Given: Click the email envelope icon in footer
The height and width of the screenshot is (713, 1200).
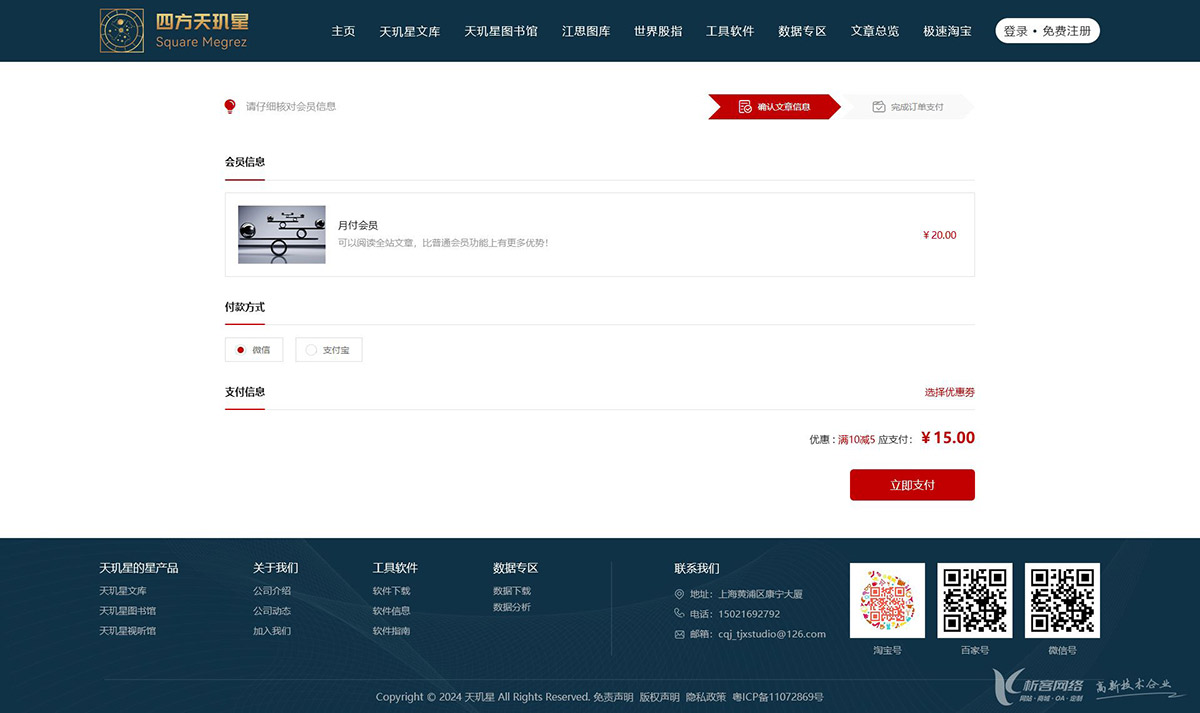Looking at the screenshot, I should 680,634.
